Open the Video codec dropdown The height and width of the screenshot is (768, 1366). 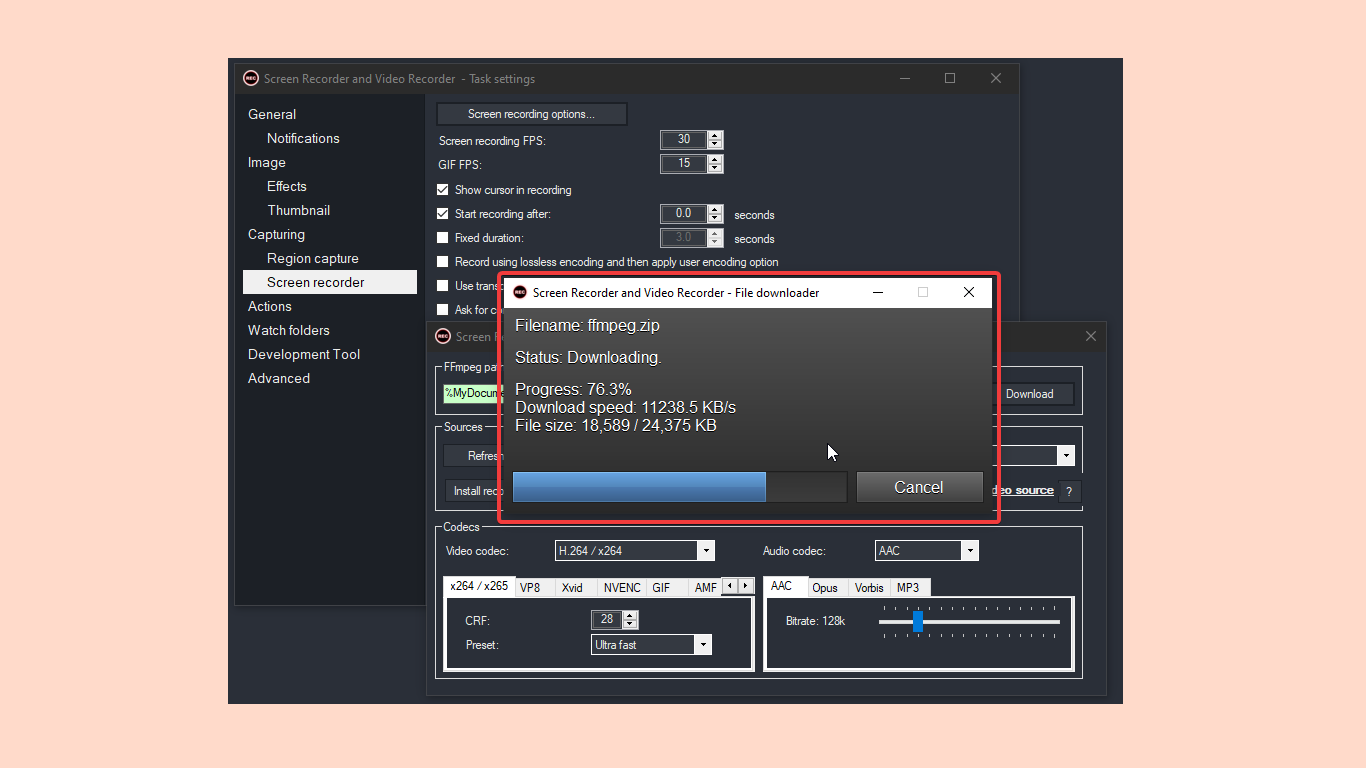coord(706,551)
